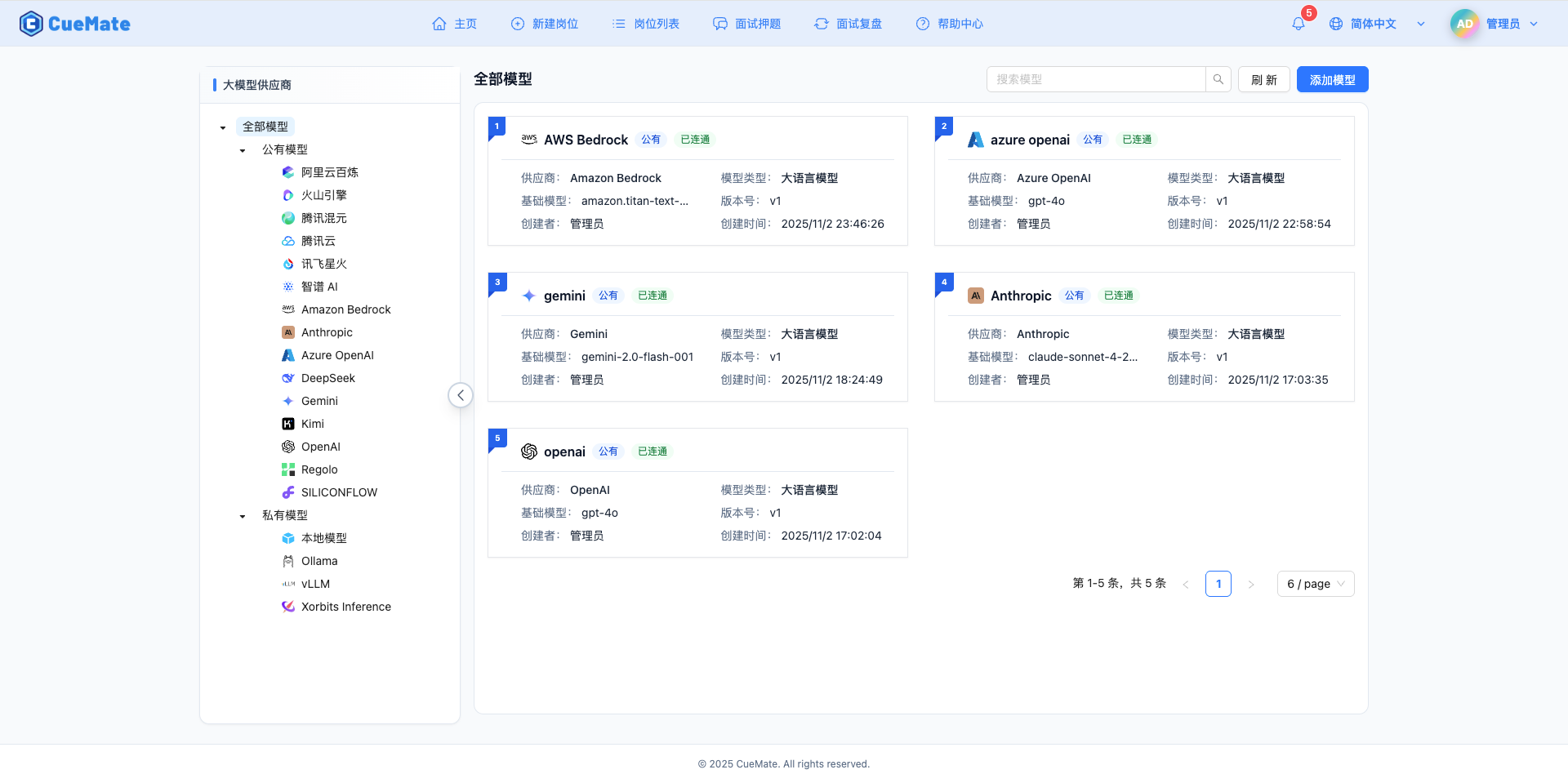Click the CueMate logo in top left
This screenshot has height=783, width=1568.
click(x=74, y=24)
